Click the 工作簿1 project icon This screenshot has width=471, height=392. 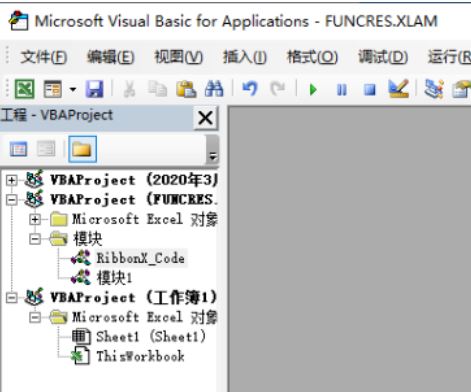34,297
